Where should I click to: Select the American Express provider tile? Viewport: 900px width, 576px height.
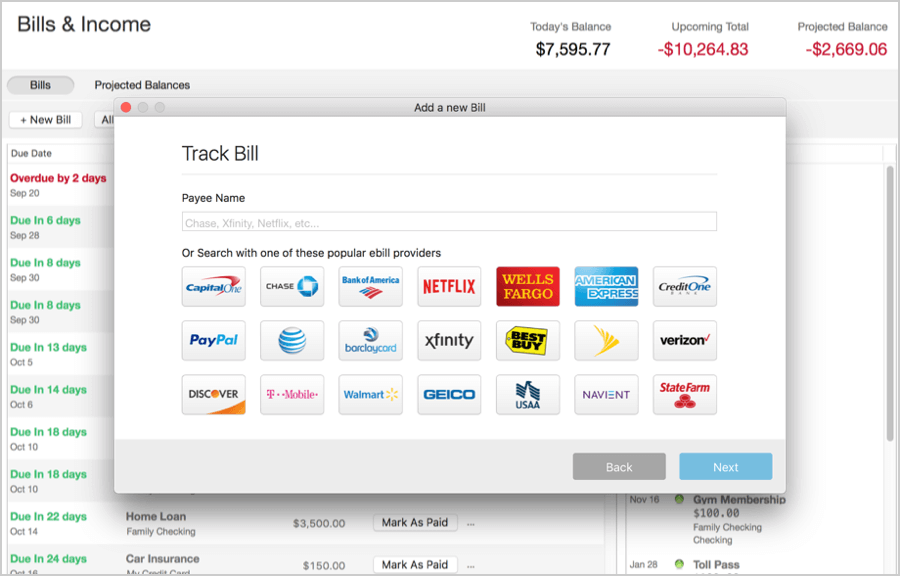[x=606, y=286]
